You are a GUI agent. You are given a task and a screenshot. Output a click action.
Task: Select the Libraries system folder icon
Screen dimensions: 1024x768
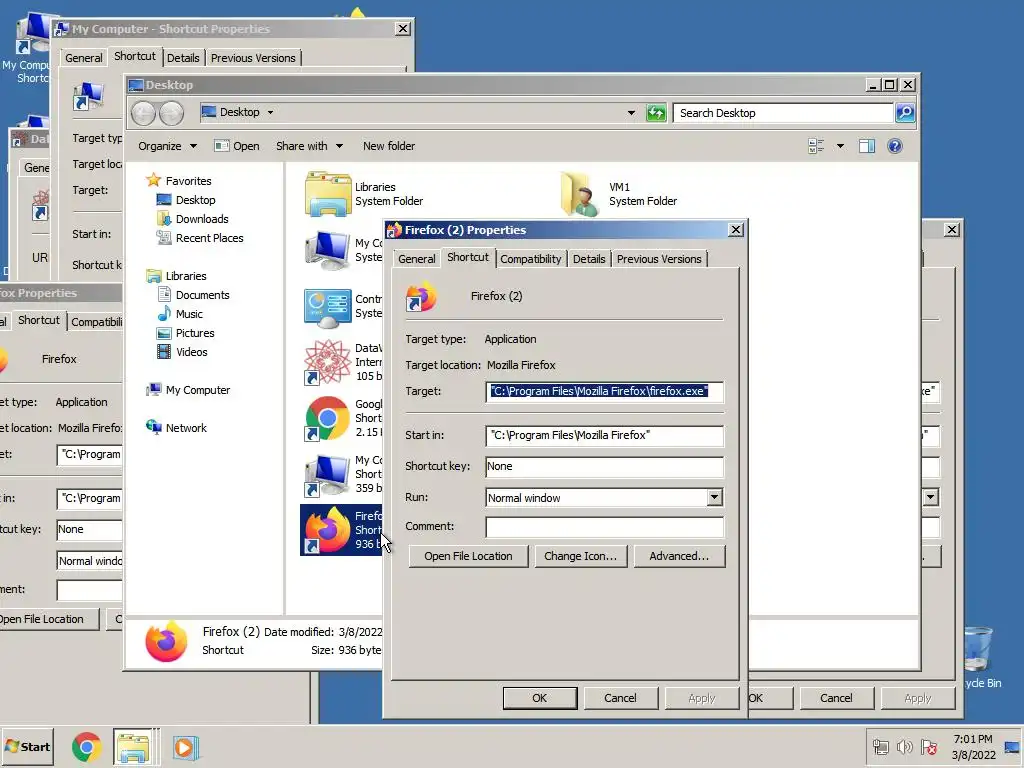[328, 194]
